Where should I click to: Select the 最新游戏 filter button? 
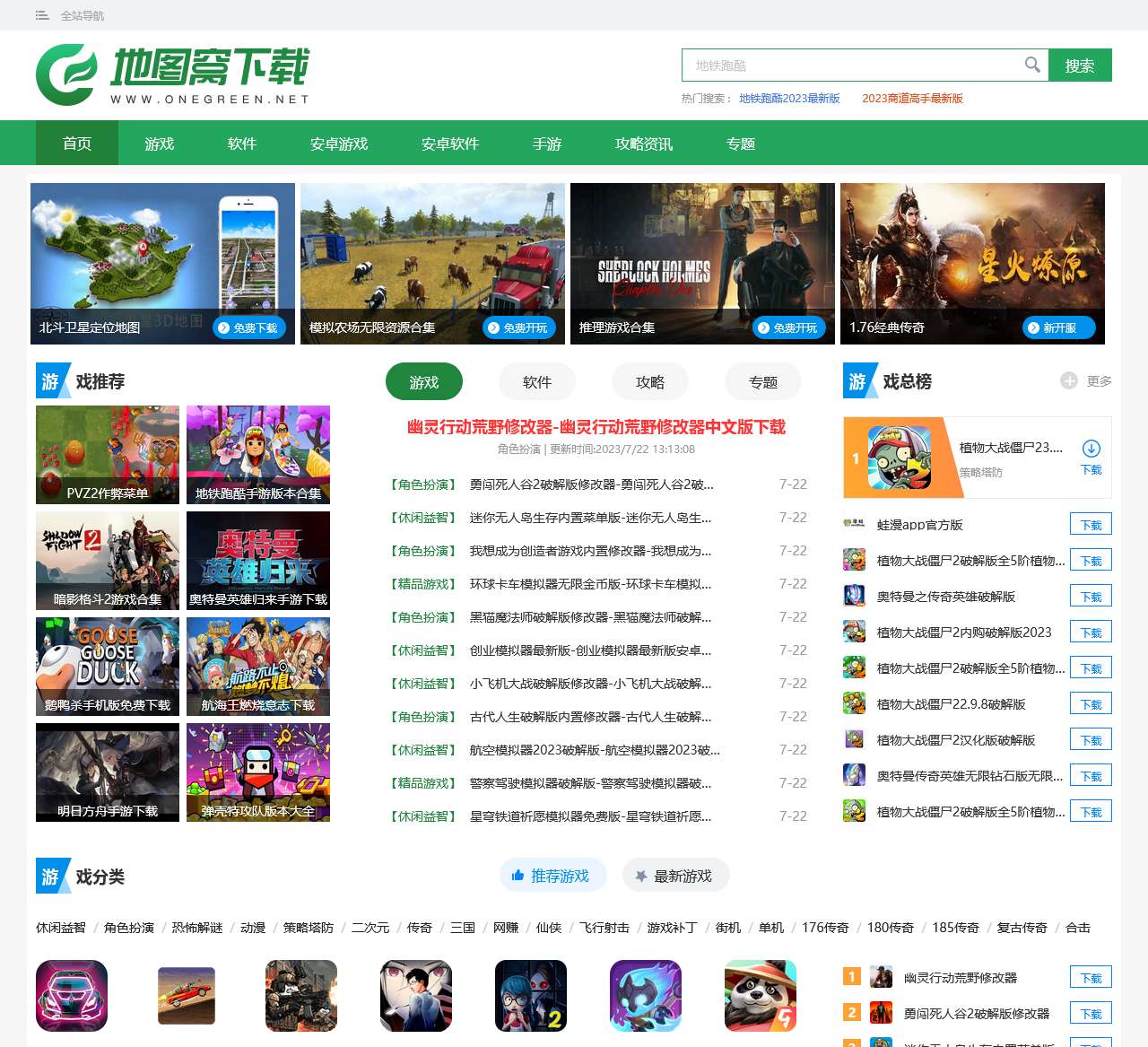tap(675, 876)
